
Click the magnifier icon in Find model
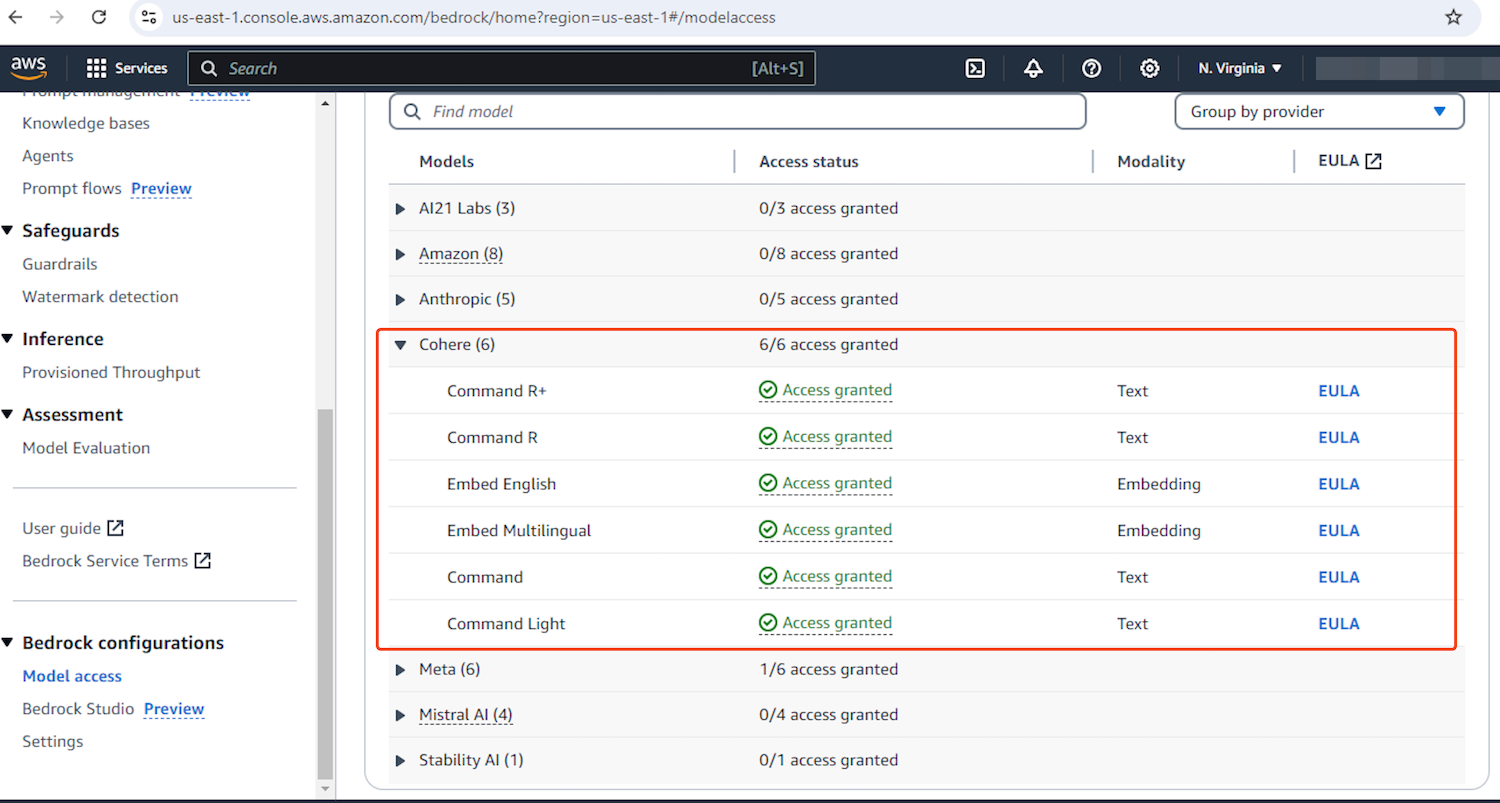click(412, 111)
